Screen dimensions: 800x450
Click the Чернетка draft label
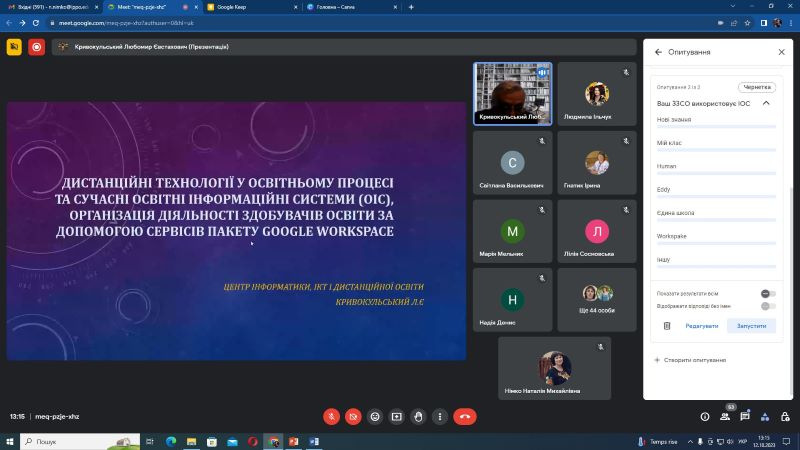[x=757, y=87]
